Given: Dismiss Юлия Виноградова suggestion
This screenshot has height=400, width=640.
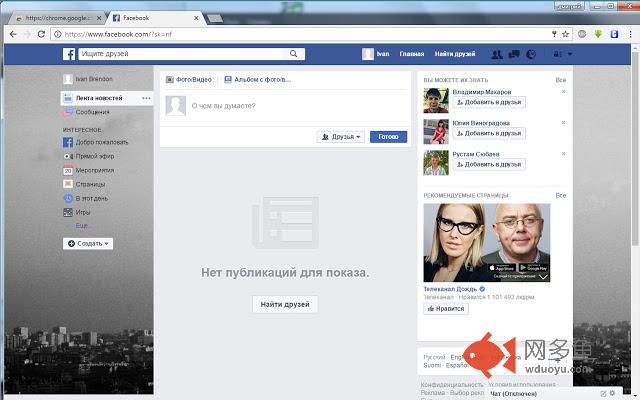Looking at the screenshot, I should tap(563, 122).
